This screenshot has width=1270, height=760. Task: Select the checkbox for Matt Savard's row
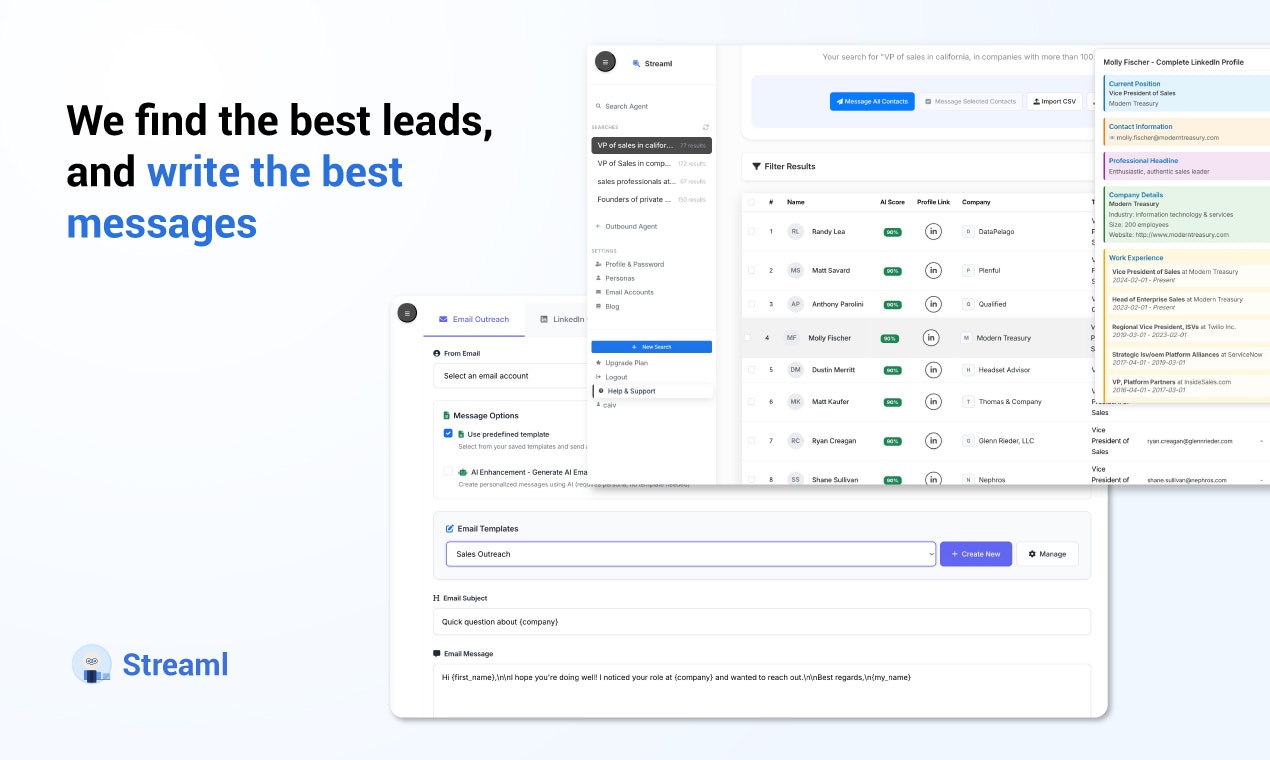[x=751, y=270]
